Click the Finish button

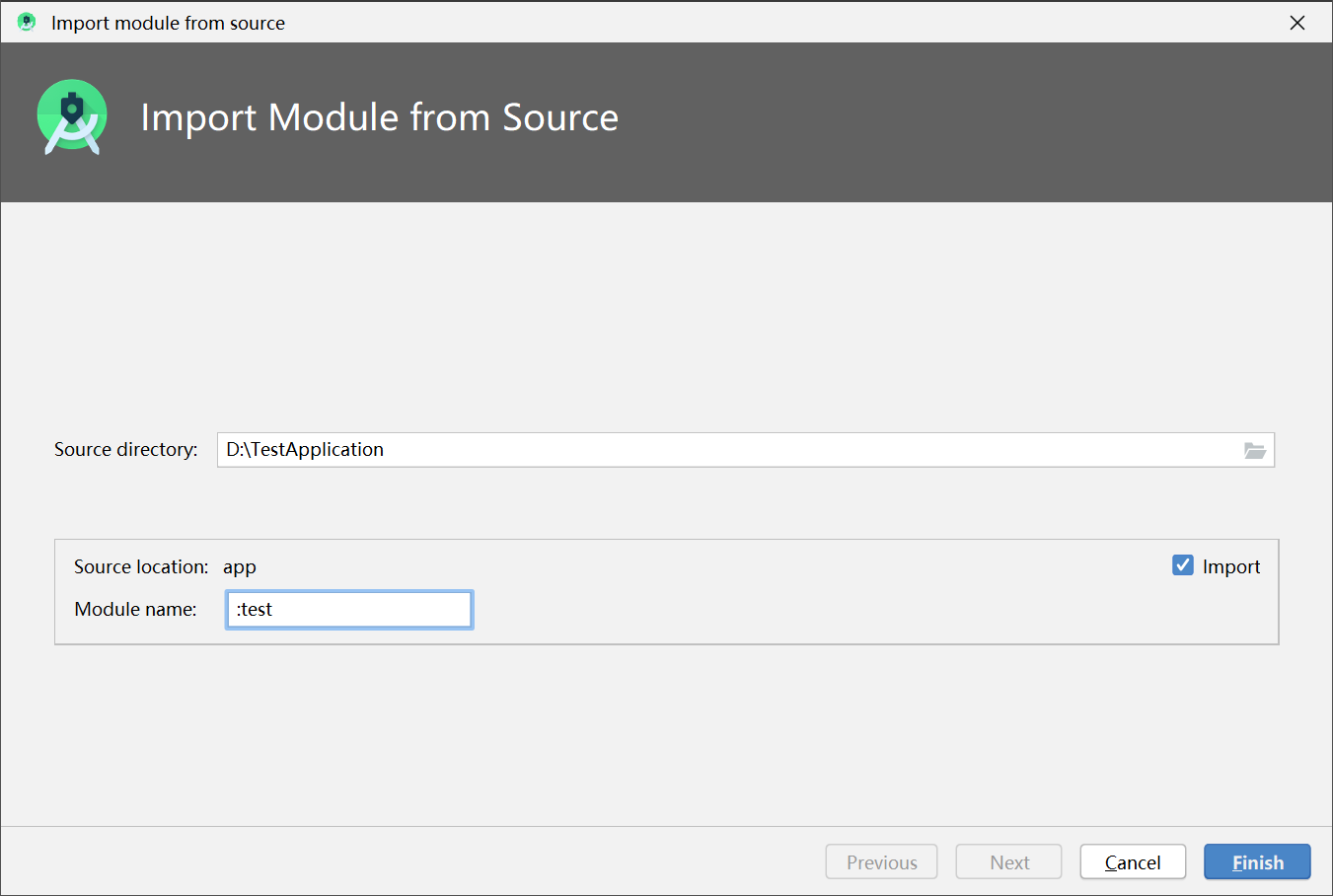pos(1256,861)
